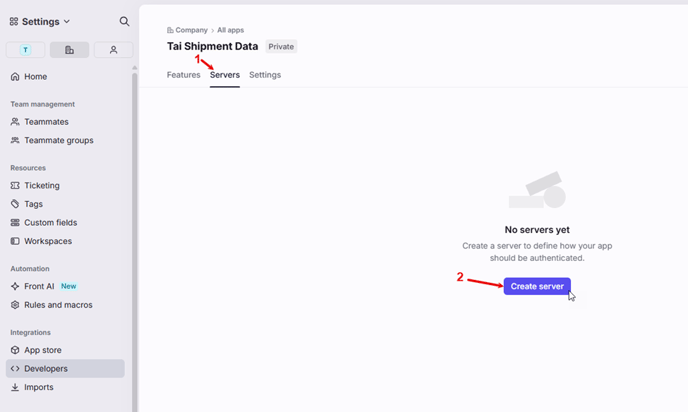Open the App store integrations page
Screen dimensions: 688x412
tap(42, 350)
